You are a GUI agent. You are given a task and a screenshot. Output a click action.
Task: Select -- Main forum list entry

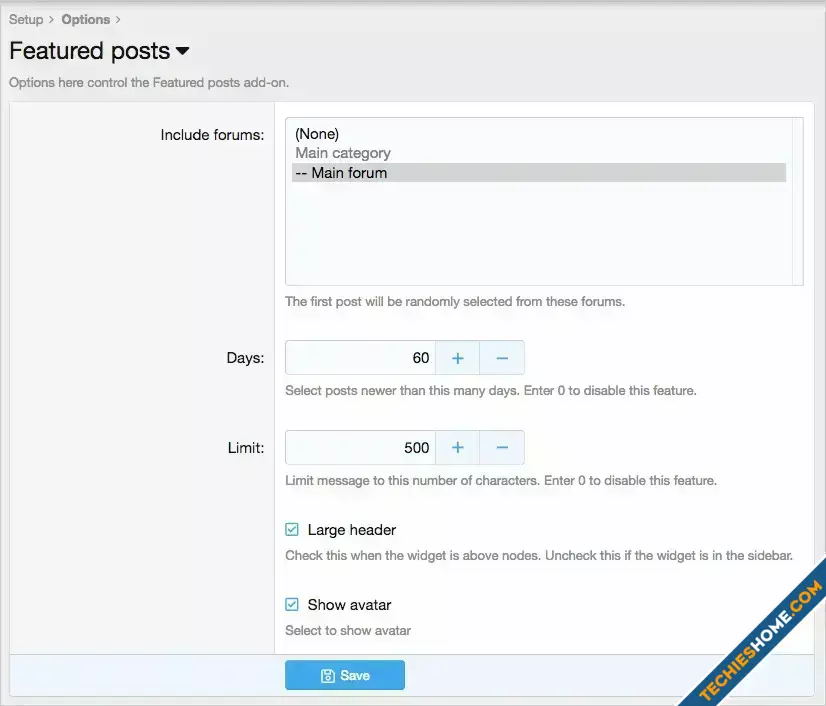click(539, 173)
